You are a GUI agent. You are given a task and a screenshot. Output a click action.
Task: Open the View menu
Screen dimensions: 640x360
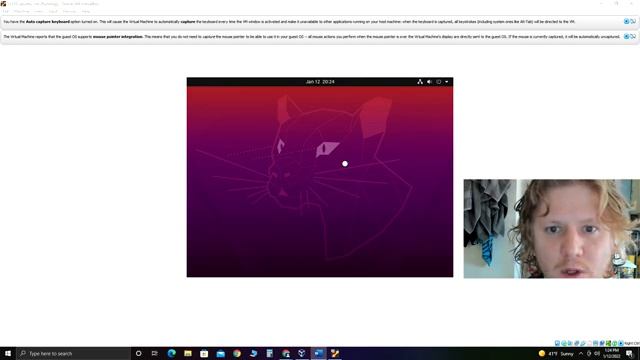click(38, 11)
